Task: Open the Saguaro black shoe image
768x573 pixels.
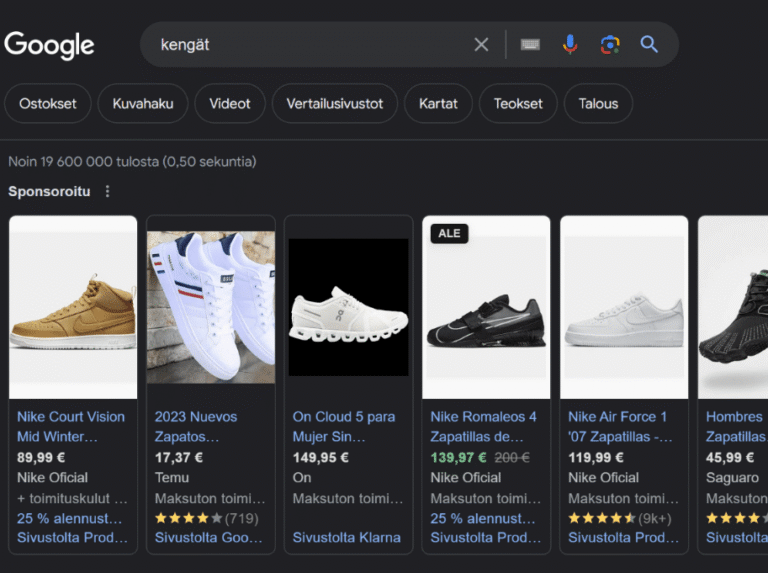Action: (x=733, y=307)
